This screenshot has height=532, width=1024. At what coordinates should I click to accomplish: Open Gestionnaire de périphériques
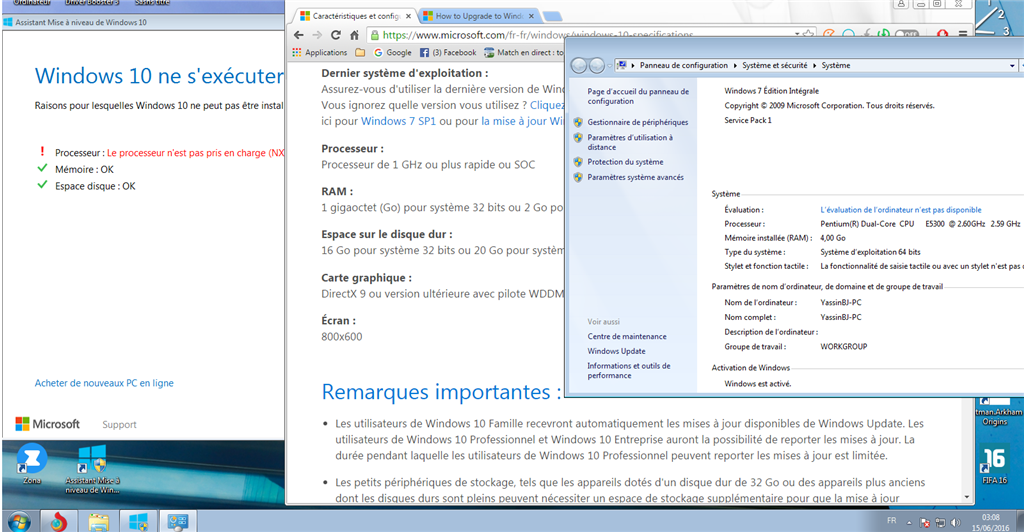637,122
